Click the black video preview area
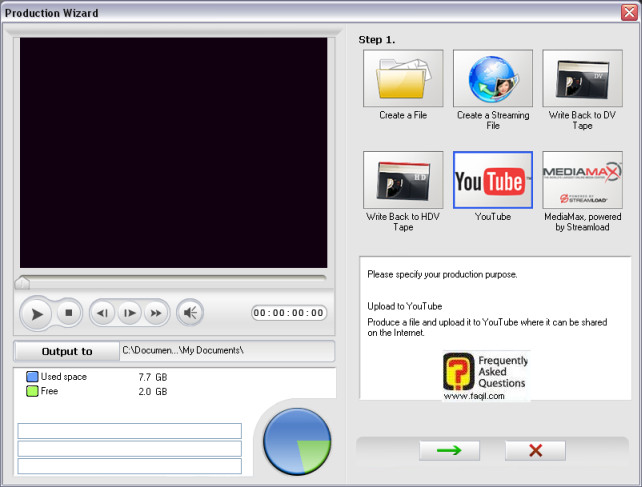Screen dimensions: 642x487 point(174,153)
